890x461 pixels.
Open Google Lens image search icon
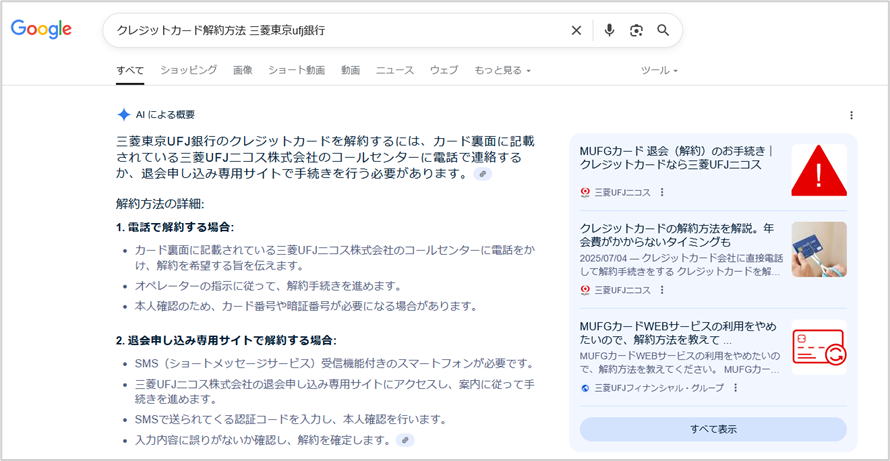[x=636, y=31]
